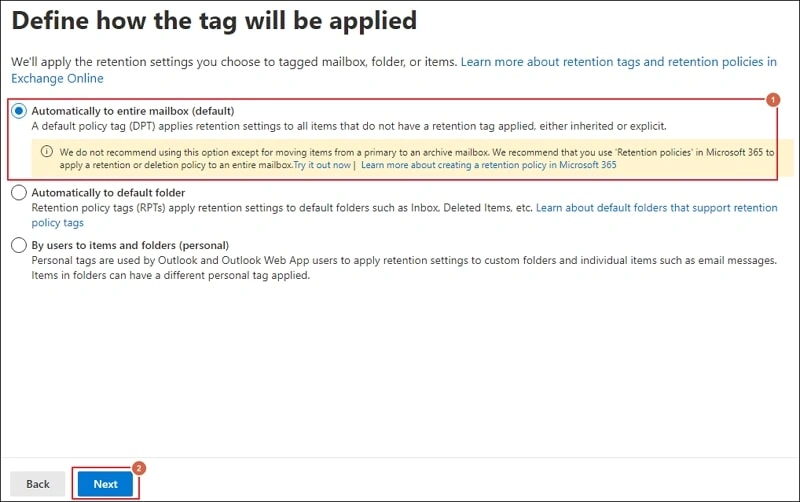This screenshot has width=800, height=502.
Task: Click the default policy tag (DPT) description text
Action: point(349,126)
